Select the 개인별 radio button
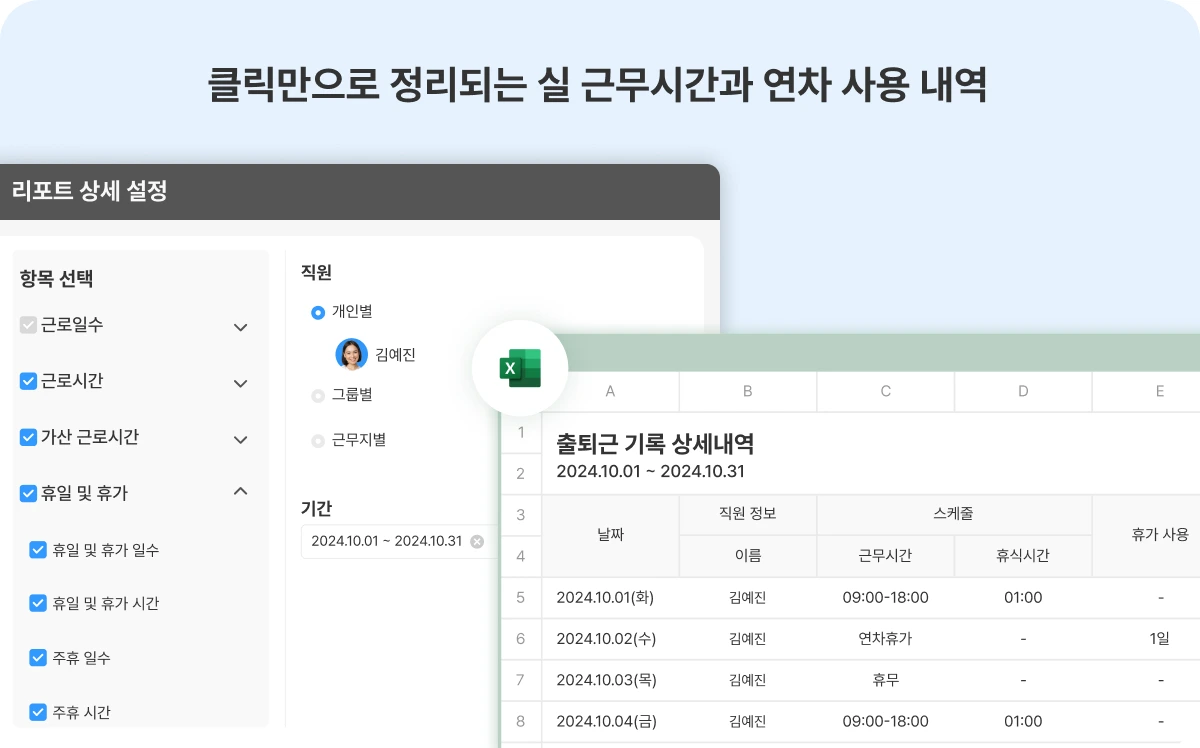 tap(318, 312)
